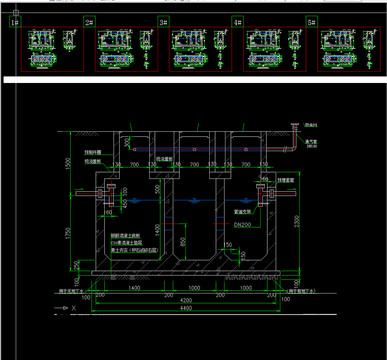Open the 2# drawing set thumbnail

tap(127, 49)
